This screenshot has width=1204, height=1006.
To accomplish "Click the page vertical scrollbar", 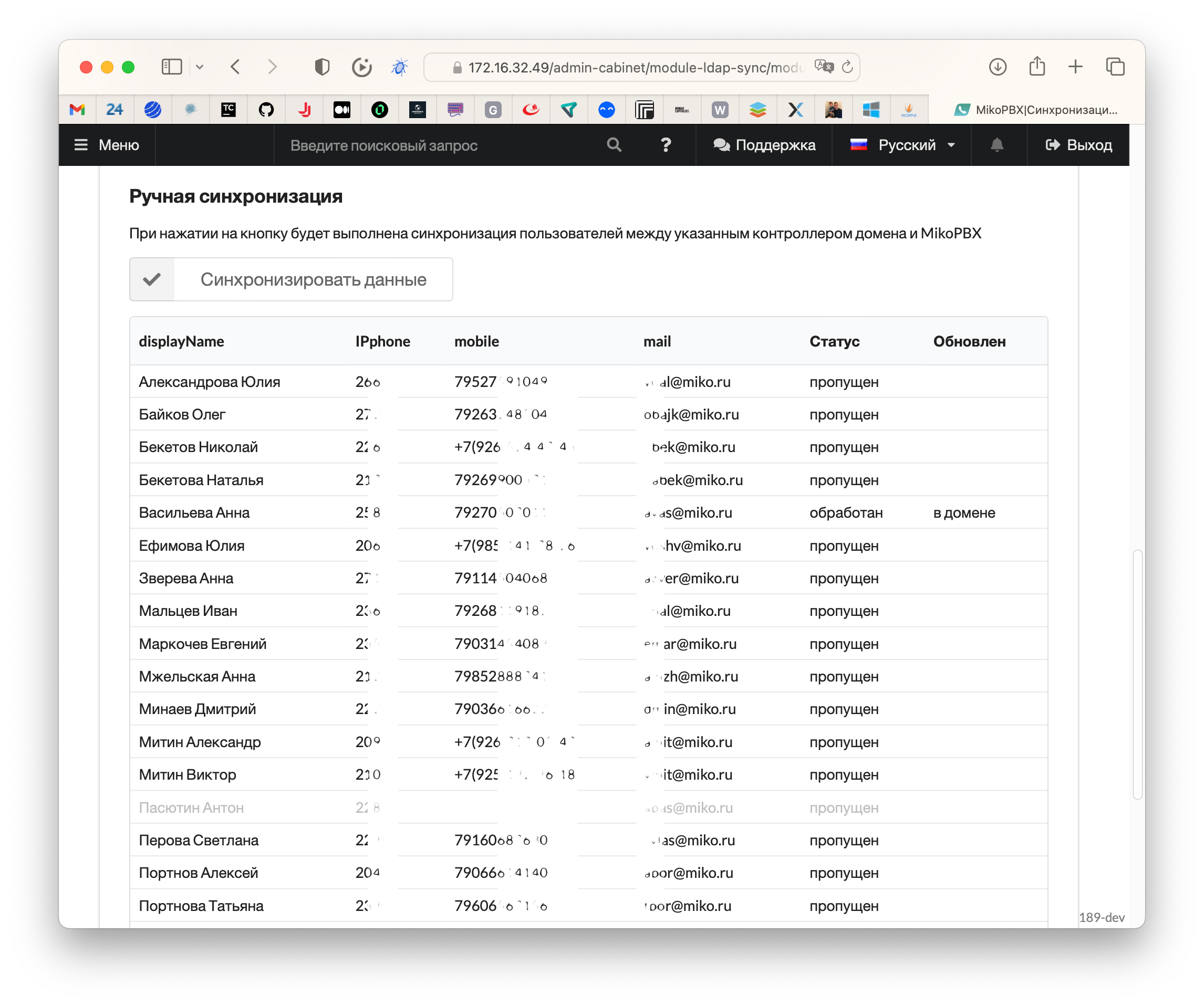I will [x=1137, y=674].
